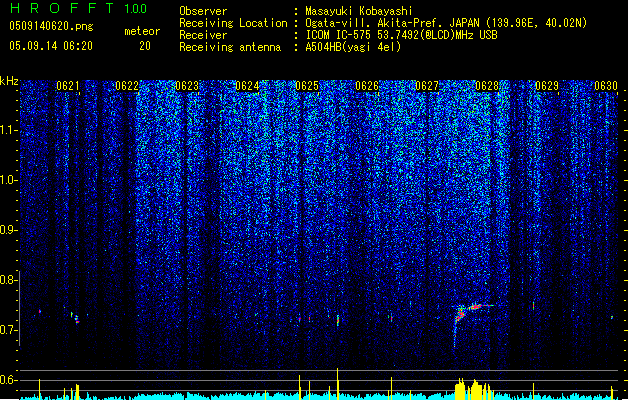Click the 0629 time marker
629x400 pixels.
tap(547, 86)
